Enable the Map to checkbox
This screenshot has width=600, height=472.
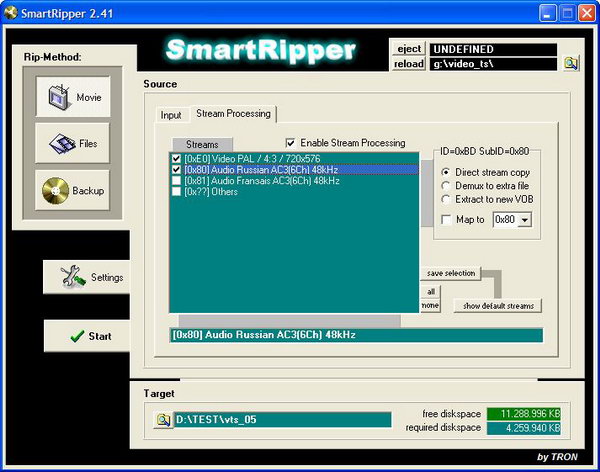pos(446,220)
